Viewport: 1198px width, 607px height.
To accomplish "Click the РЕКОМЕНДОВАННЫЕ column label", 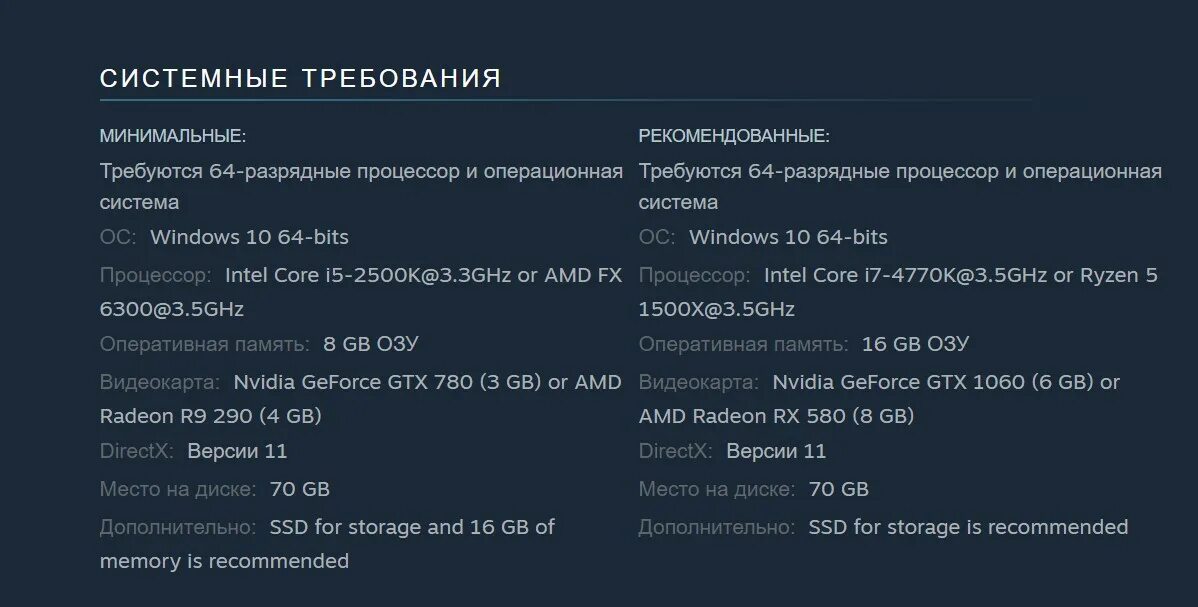I will [x=734, y=136].
